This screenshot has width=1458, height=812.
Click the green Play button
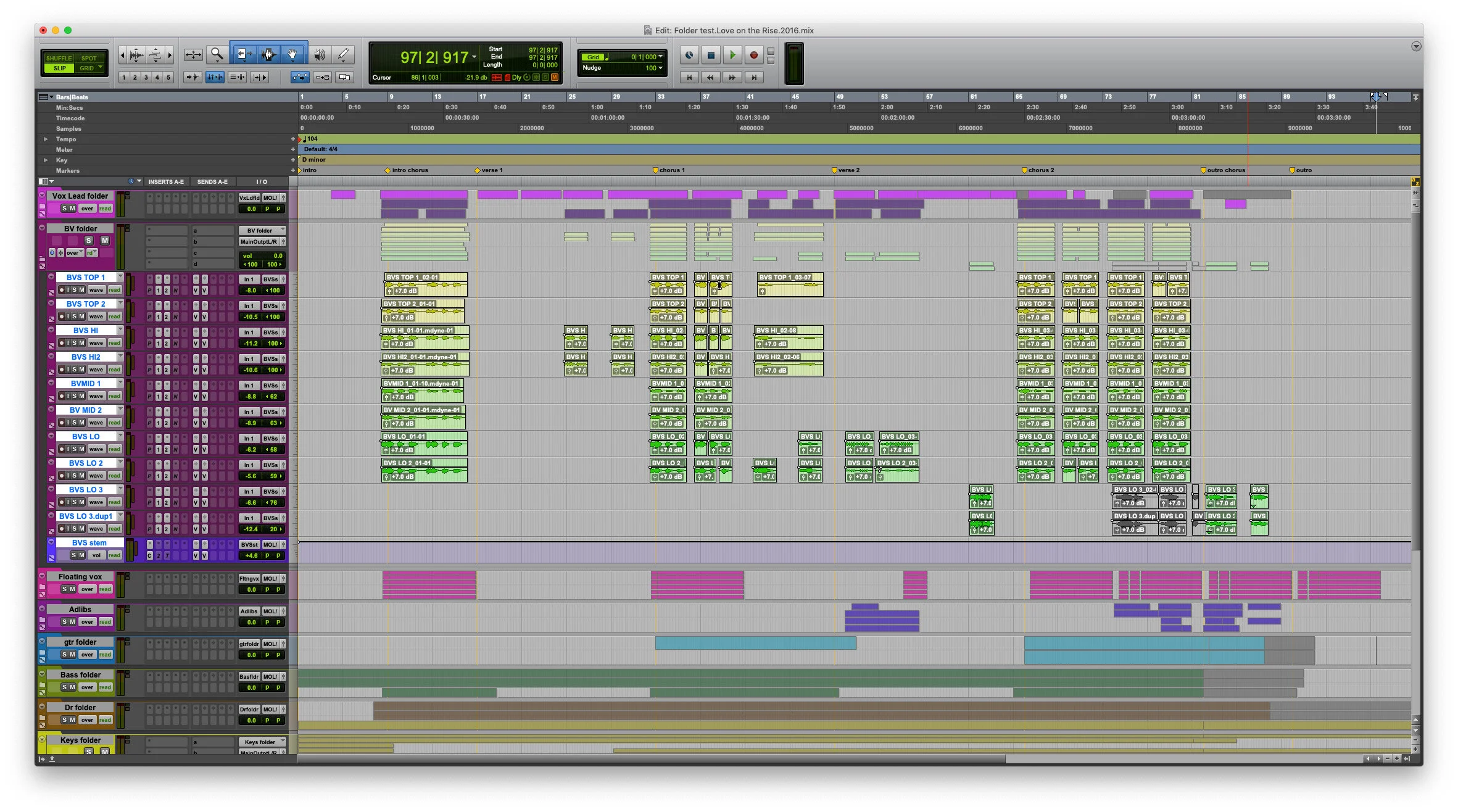(x=732, y=55)
